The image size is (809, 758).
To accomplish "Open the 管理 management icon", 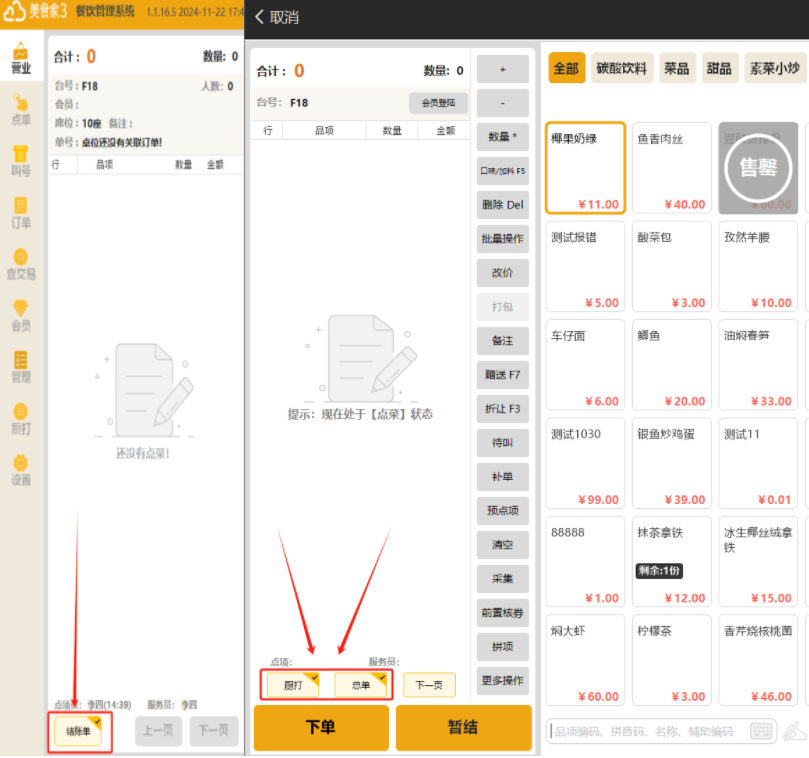I will [21, 367].
